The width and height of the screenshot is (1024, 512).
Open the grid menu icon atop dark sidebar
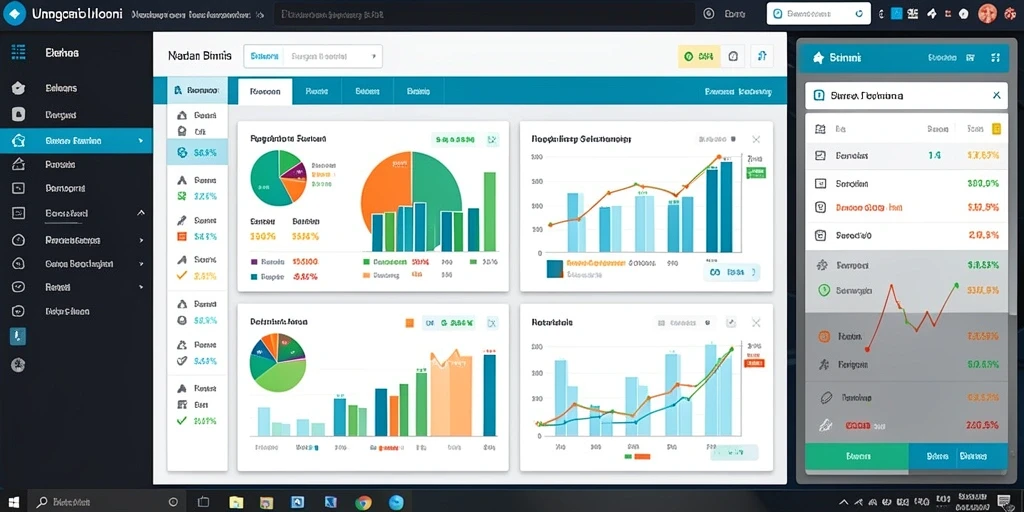pyautogui.click(x=18, y=52)
